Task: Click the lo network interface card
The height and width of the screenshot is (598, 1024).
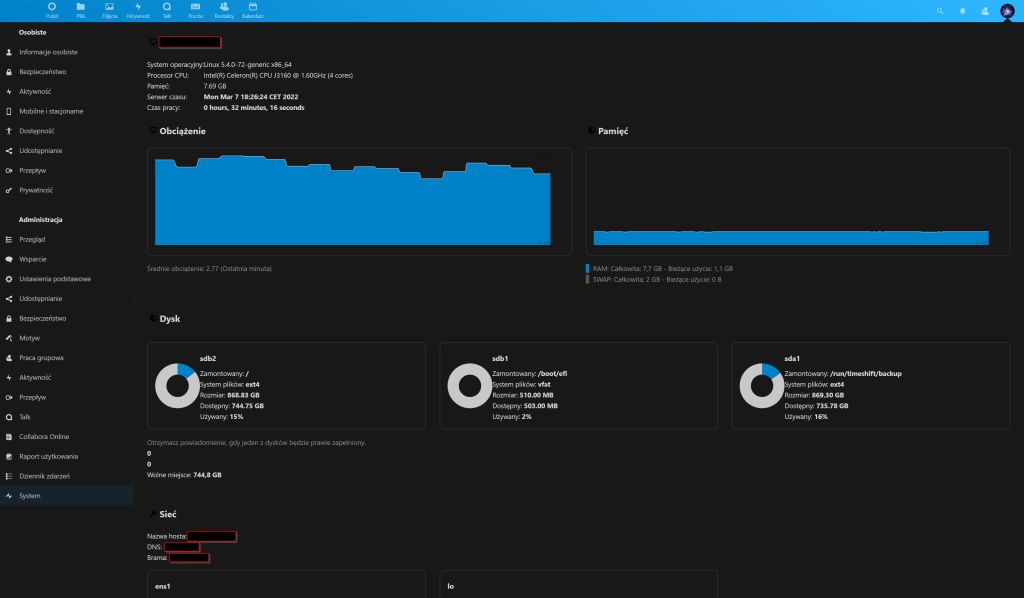Action: coord(579,584)
